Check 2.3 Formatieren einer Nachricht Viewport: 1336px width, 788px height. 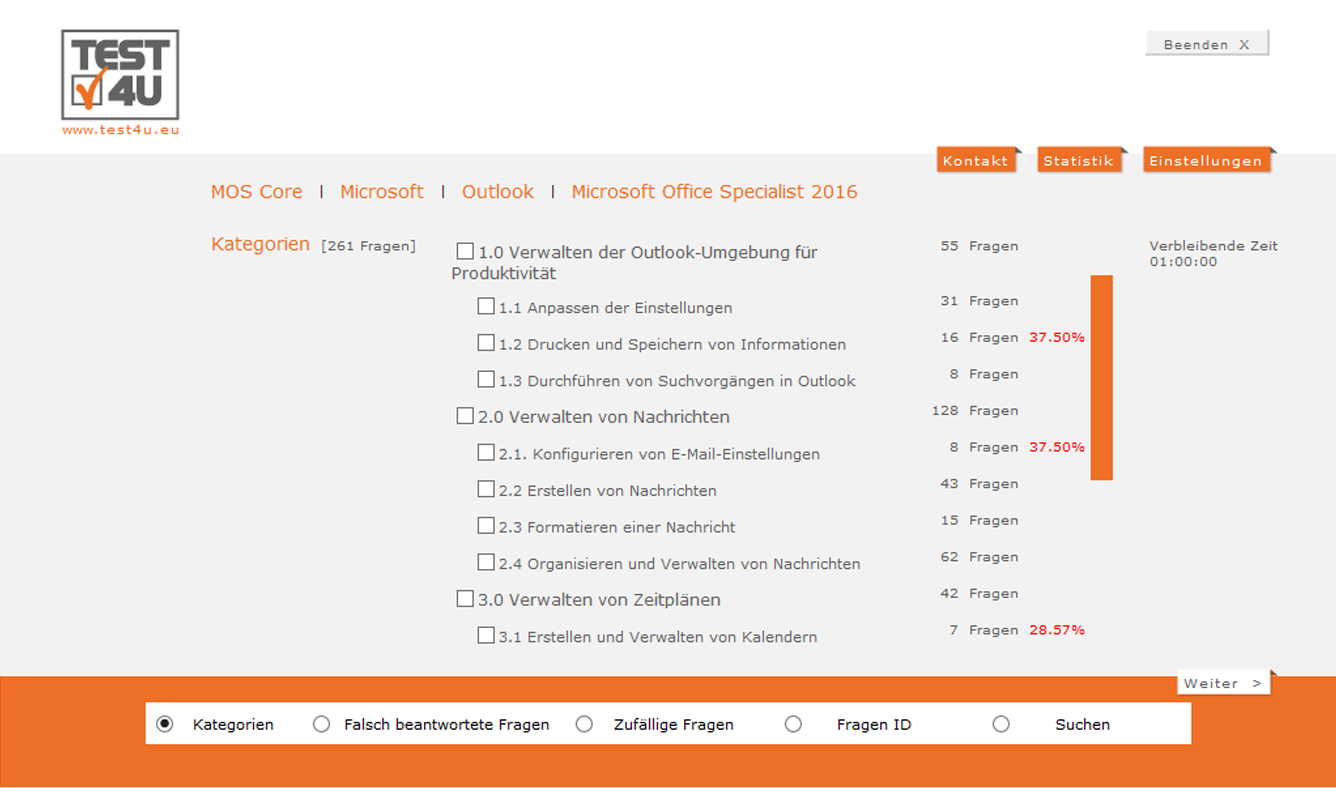(486, 525)
